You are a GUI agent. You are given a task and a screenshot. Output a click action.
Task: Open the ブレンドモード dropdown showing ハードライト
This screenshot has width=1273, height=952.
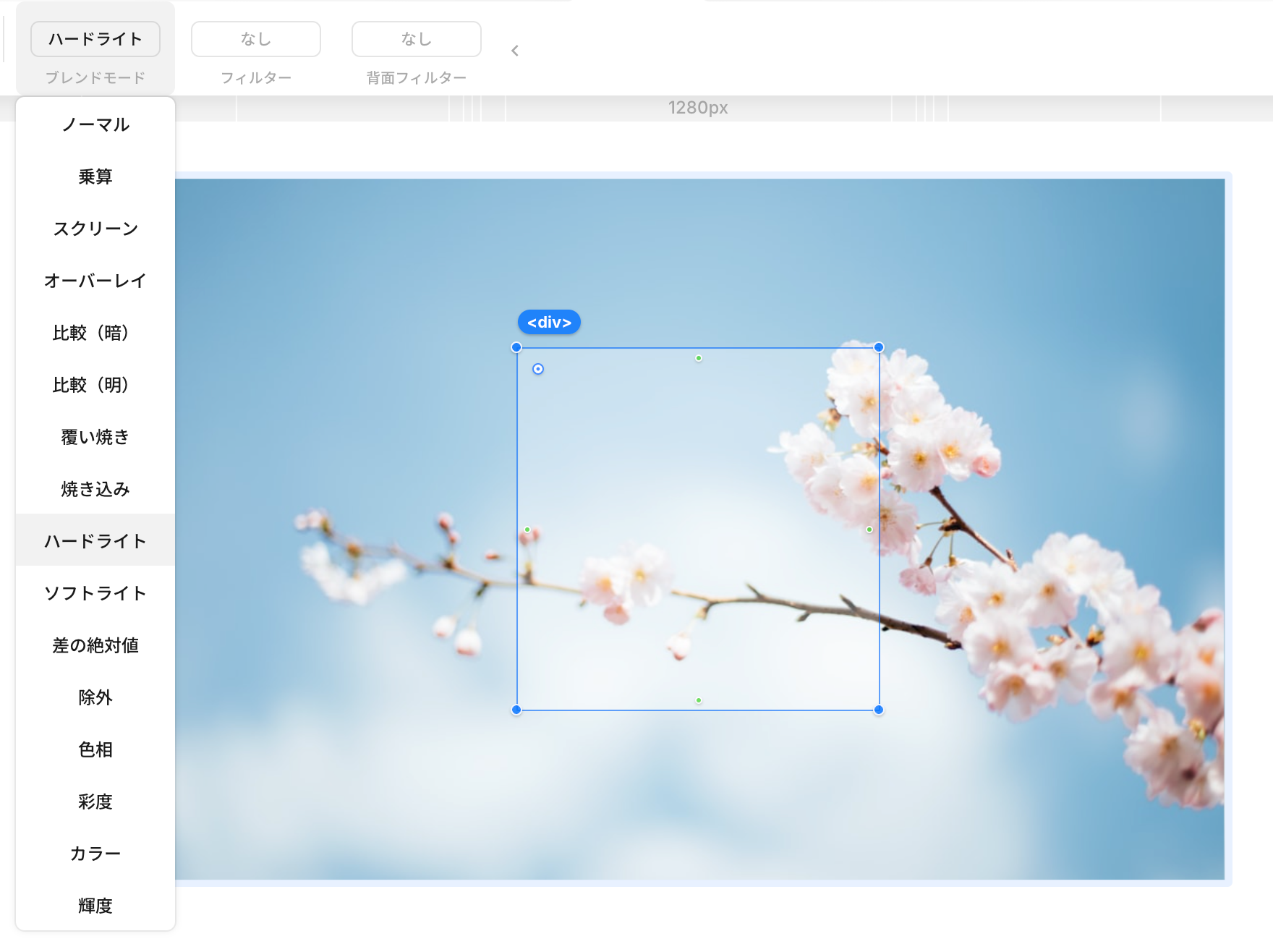click(95, 39)
